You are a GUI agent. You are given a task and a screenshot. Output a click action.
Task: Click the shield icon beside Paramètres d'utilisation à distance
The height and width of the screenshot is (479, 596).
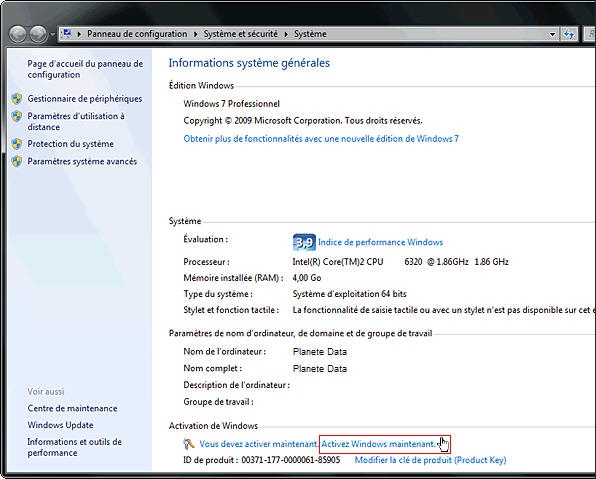(17, 116)
